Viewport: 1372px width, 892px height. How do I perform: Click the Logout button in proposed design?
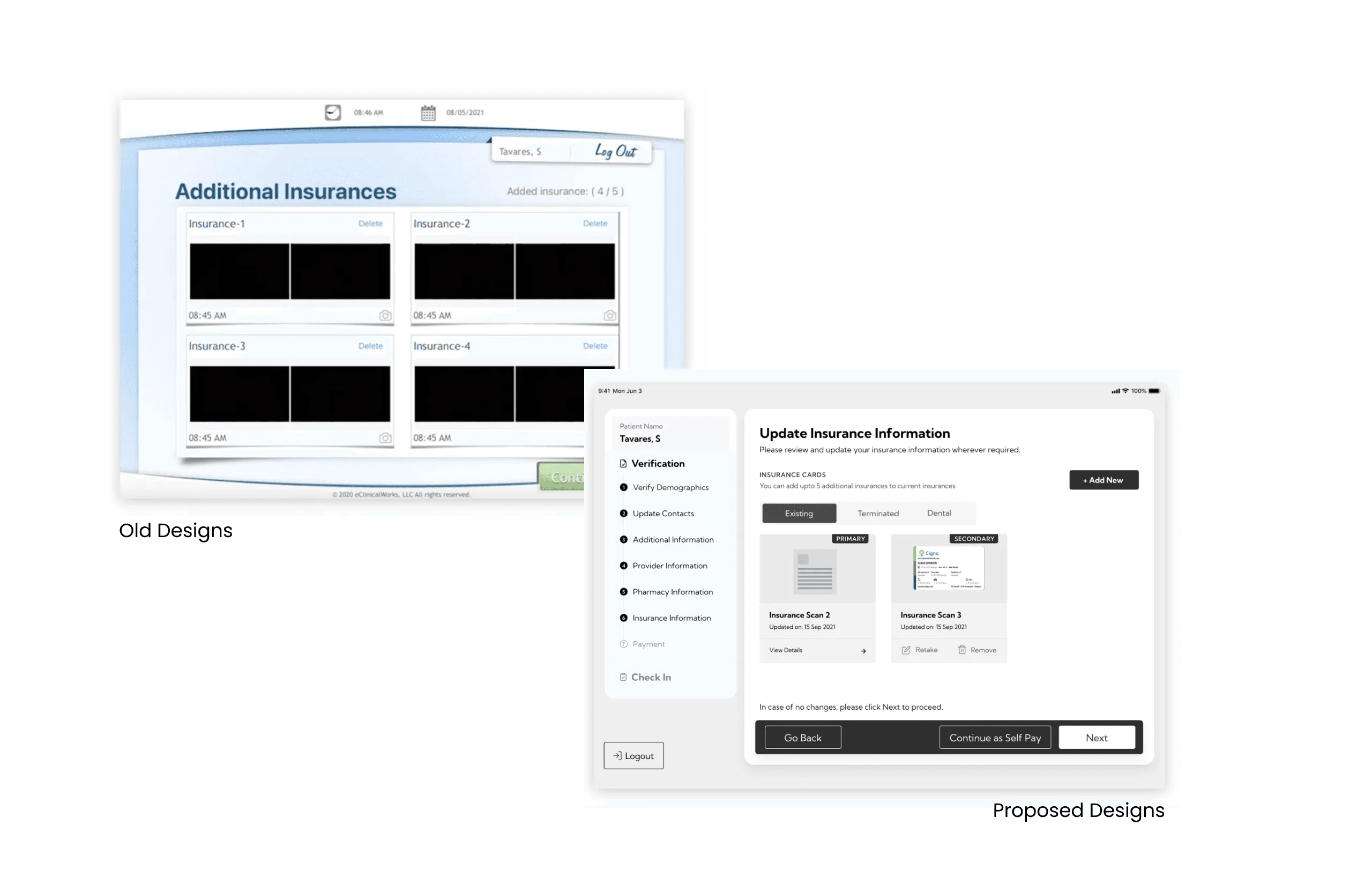tap(633, 755)
